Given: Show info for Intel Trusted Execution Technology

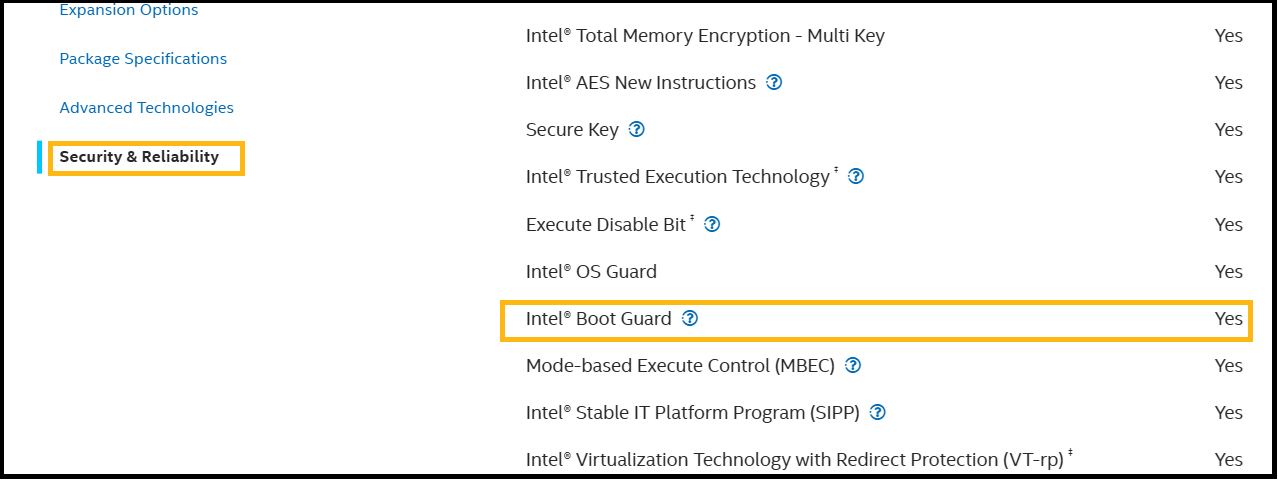Looking at the screenshot, I should click(855, 177).
